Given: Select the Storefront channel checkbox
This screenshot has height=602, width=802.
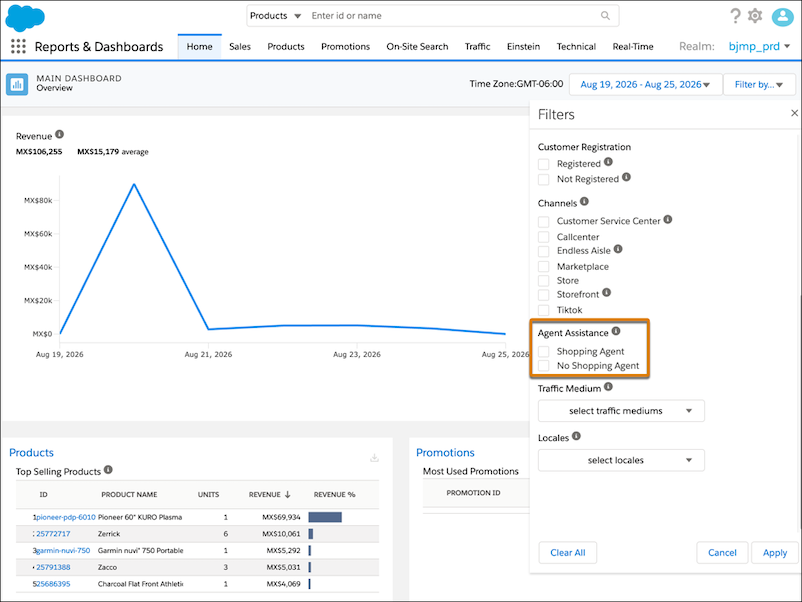Looking at the screenshot, I should pyautogui.click(x=544, y=295).
